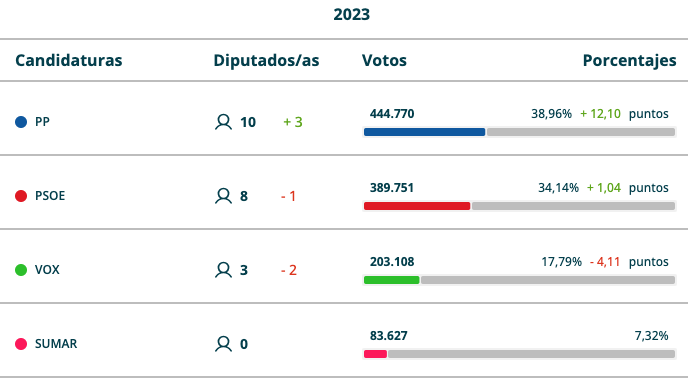Click the Votos column header
This screenshot has width=688, height=384.
pyautogui.click(x=384, y=60)
